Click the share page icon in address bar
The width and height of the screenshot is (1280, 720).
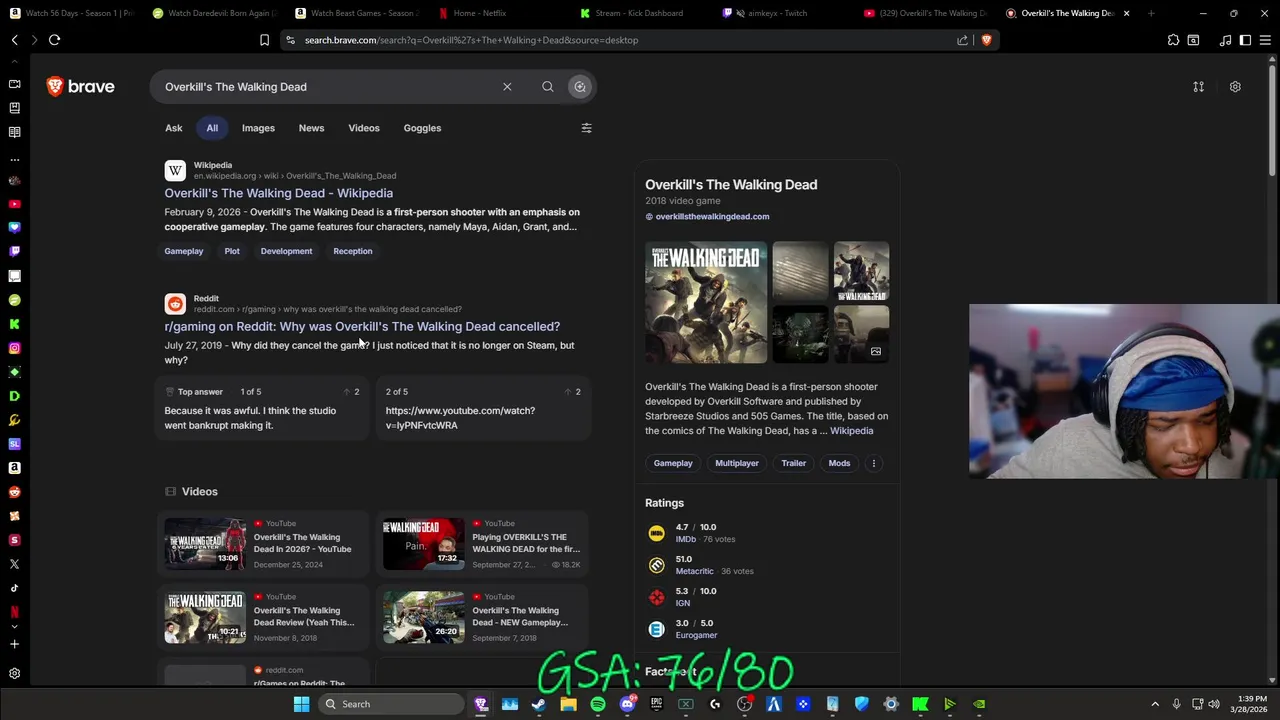tap(962, 40)
